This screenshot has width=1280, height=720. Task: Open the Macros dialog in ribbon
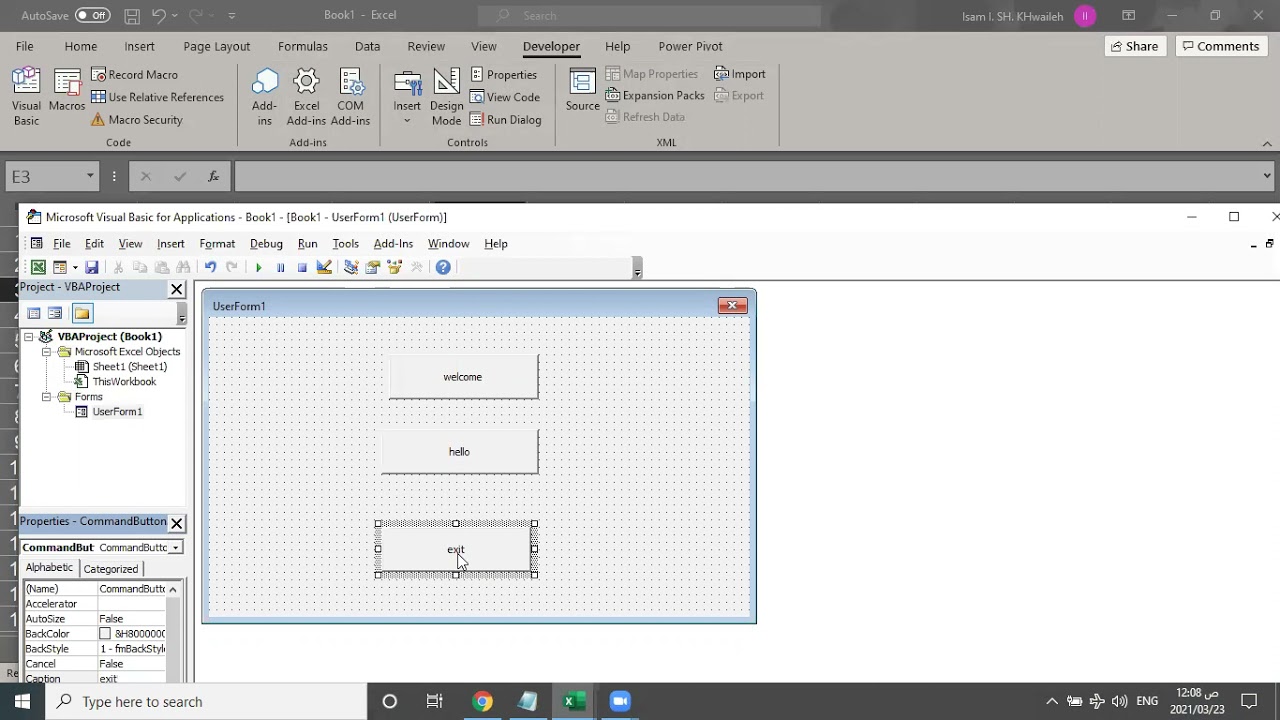pyautogui.click(x=67, y=92)
